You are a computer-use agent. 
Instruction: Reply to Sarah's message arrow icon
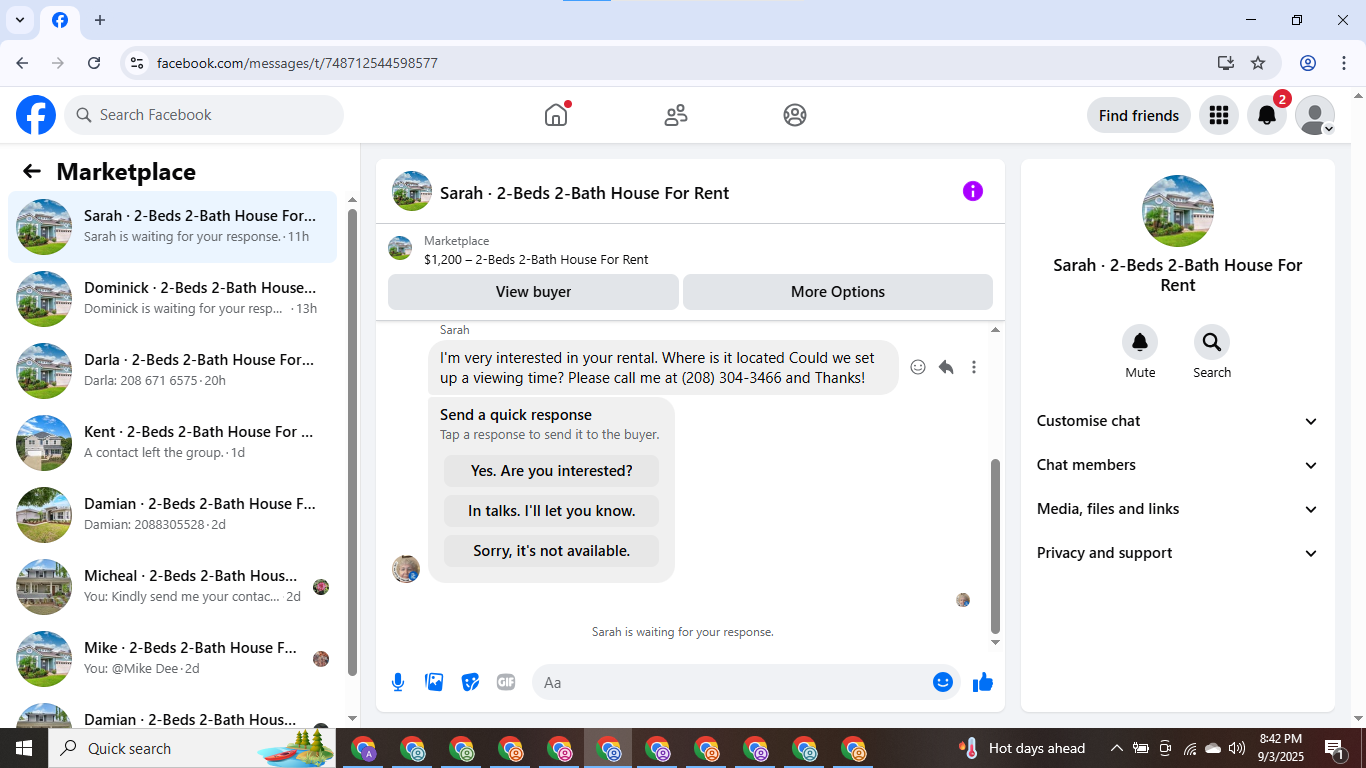[946, 367]
